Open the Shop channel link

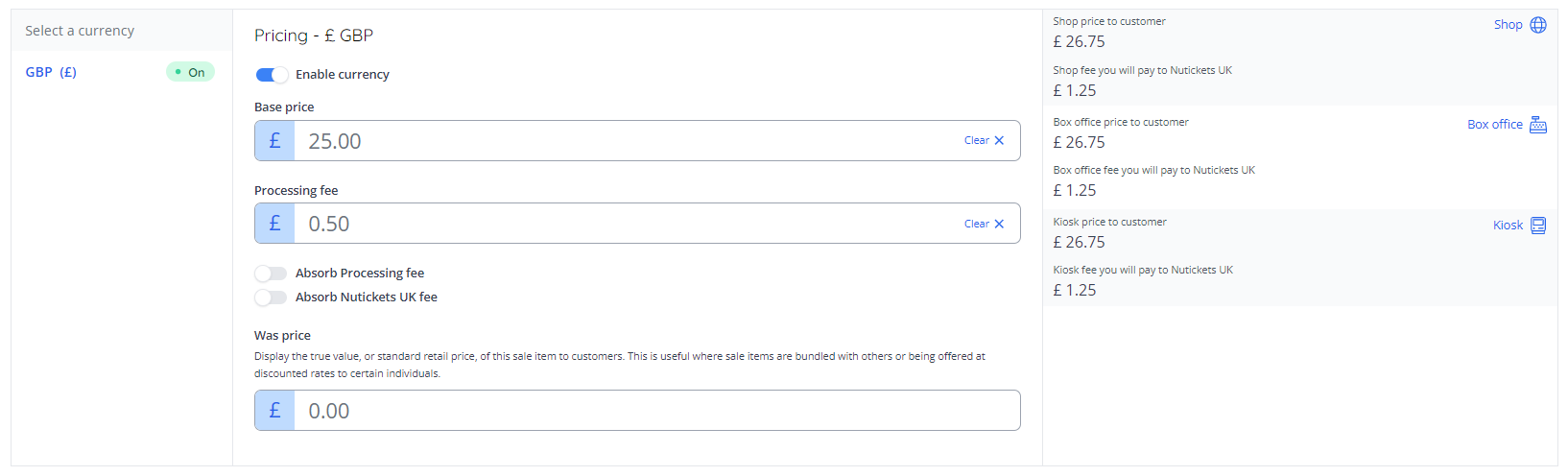click(1508, 25)
